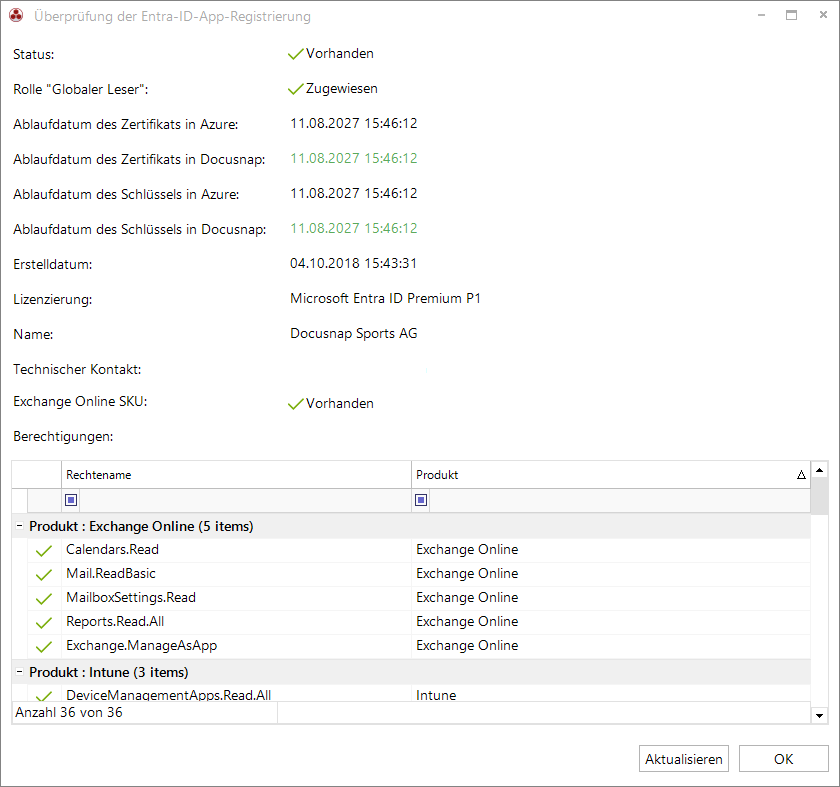Open the Rechtename column filter icon
The image size is (840, 787).
(x=71, y=500)
